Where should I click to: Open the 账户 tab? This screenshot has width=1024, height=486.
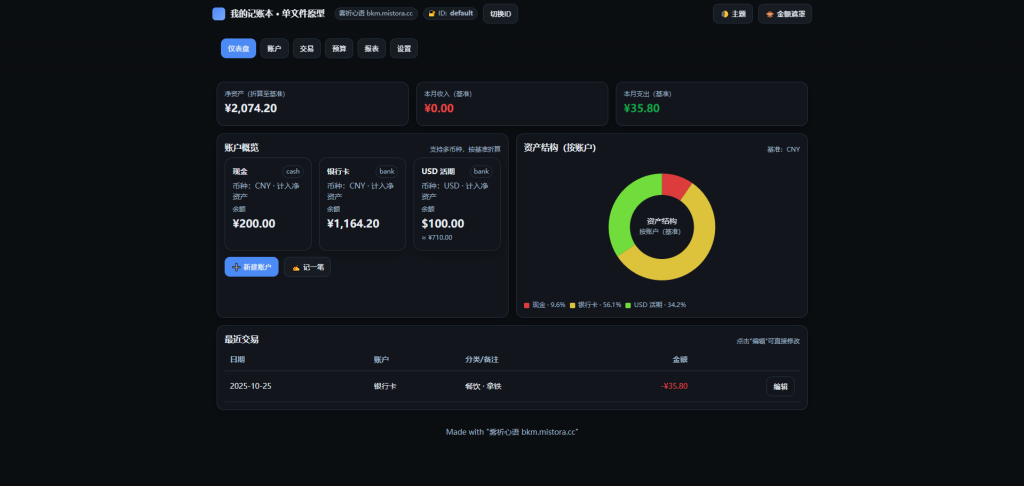point(274,48)
